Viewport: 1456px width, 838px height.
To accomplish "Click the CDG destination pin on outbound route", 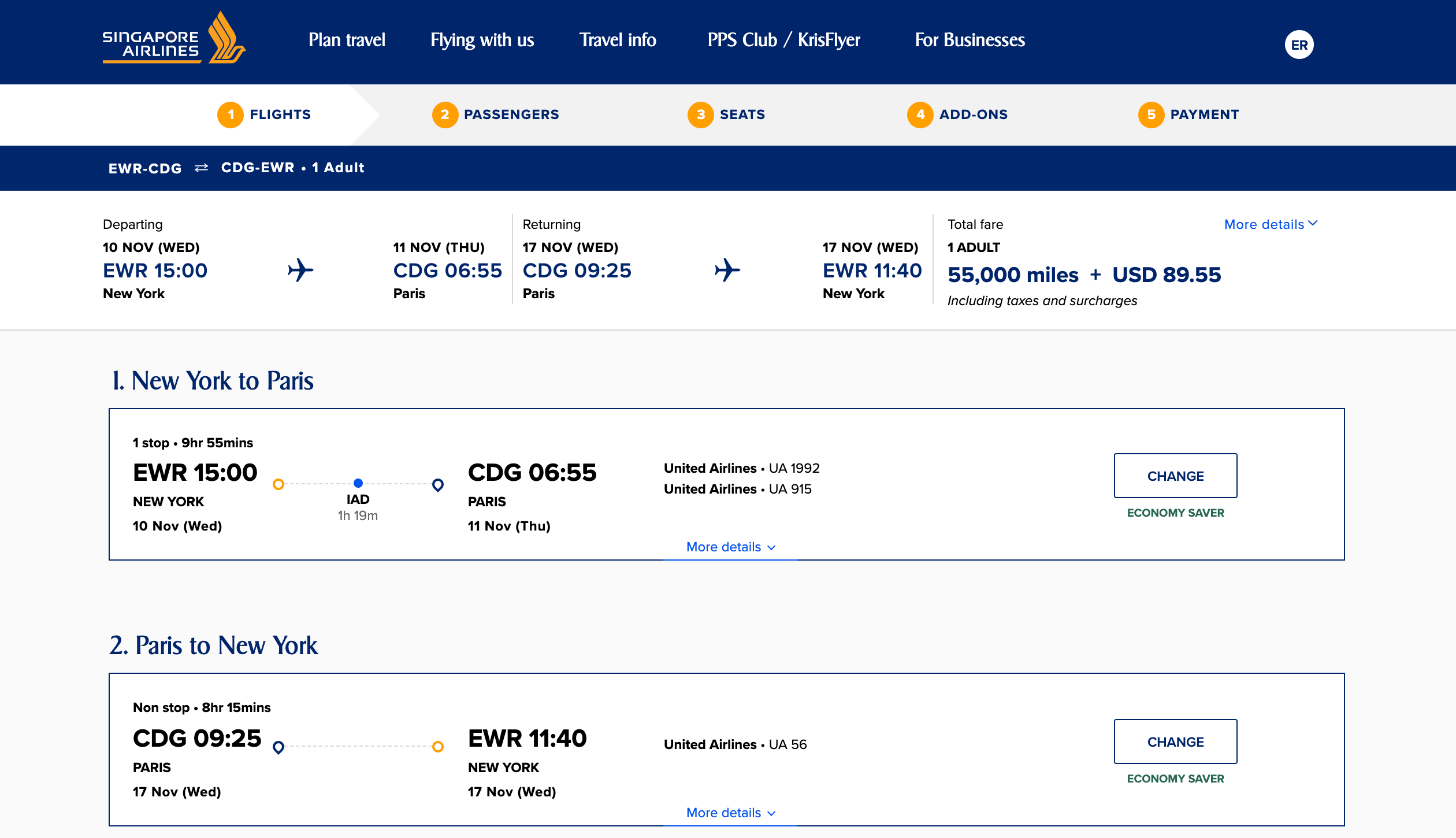I will (438, 485).
